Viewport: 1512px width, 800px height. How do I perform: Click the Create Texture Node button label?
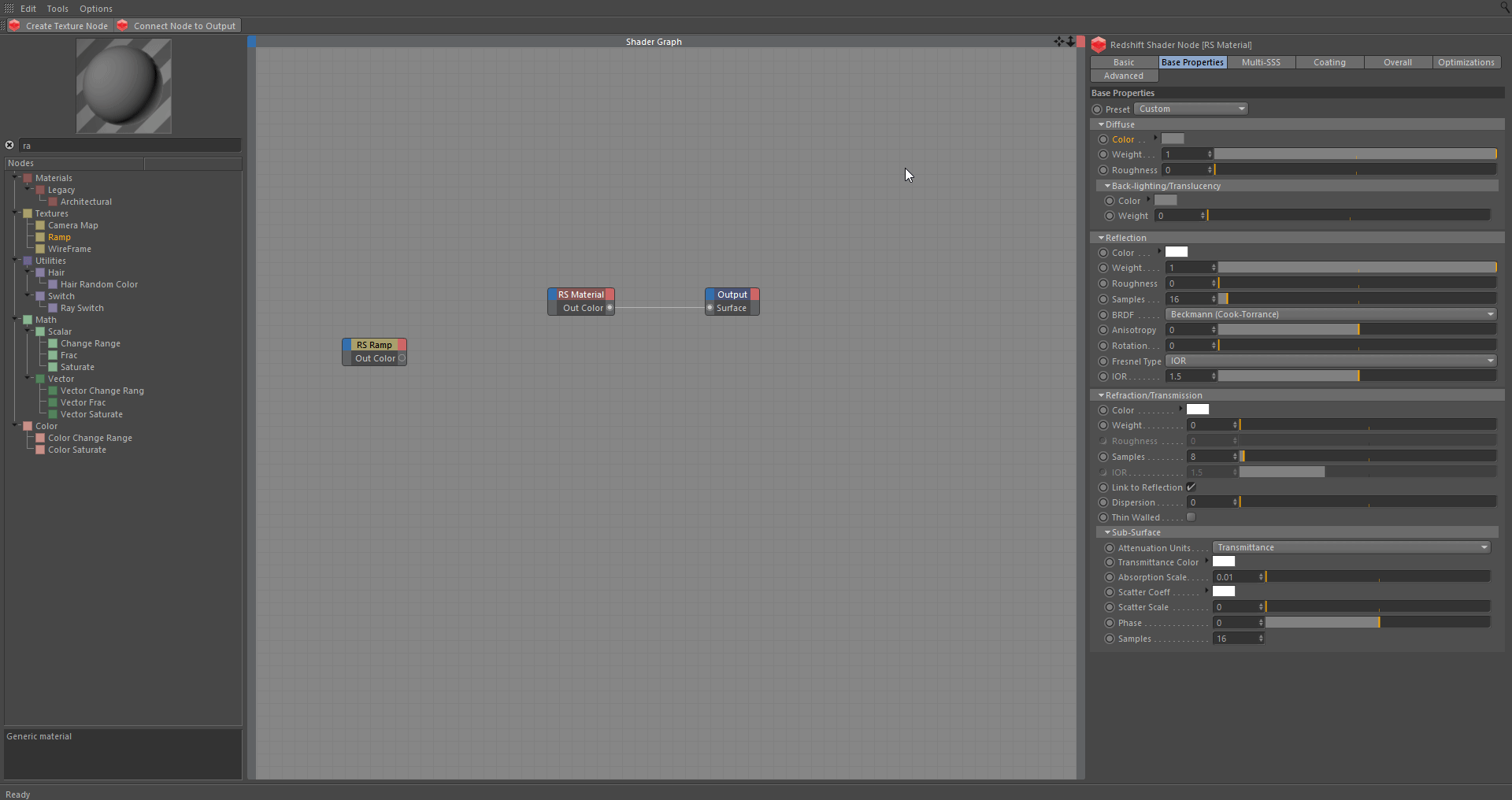[x=67, y=26]
